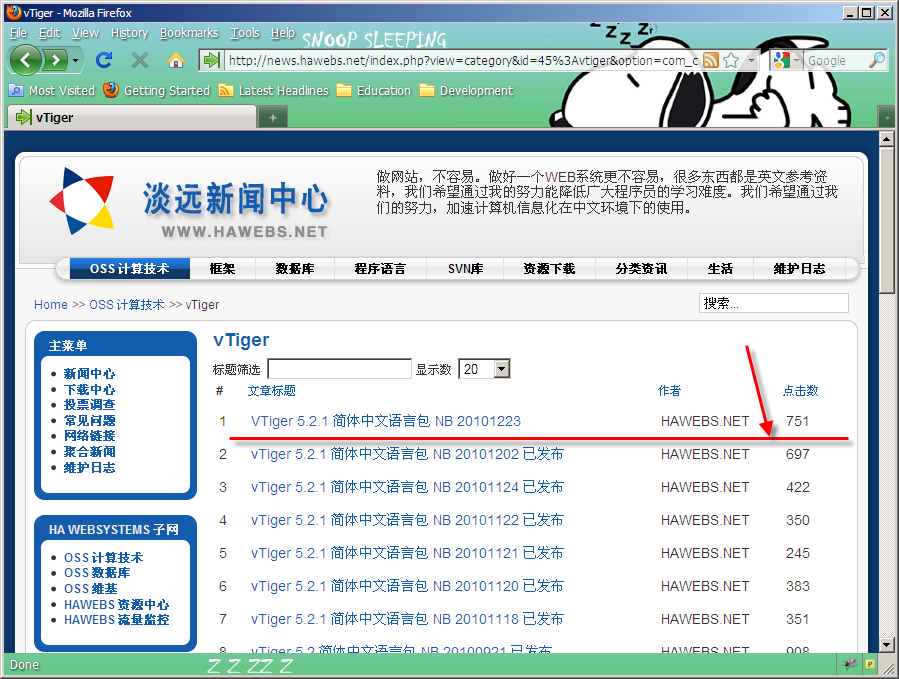899x679 pixels.
Task: Open article vTiger 5.2.1 NB 20101120
Action: click(407, 586)
